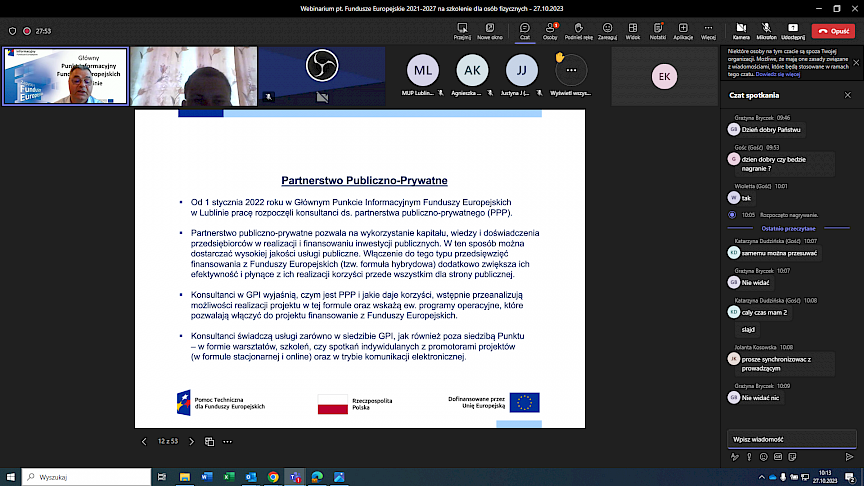This screenshot has width=864, height=486.
Task: Select the second participant video thumbnail
Action: point(194,76)
